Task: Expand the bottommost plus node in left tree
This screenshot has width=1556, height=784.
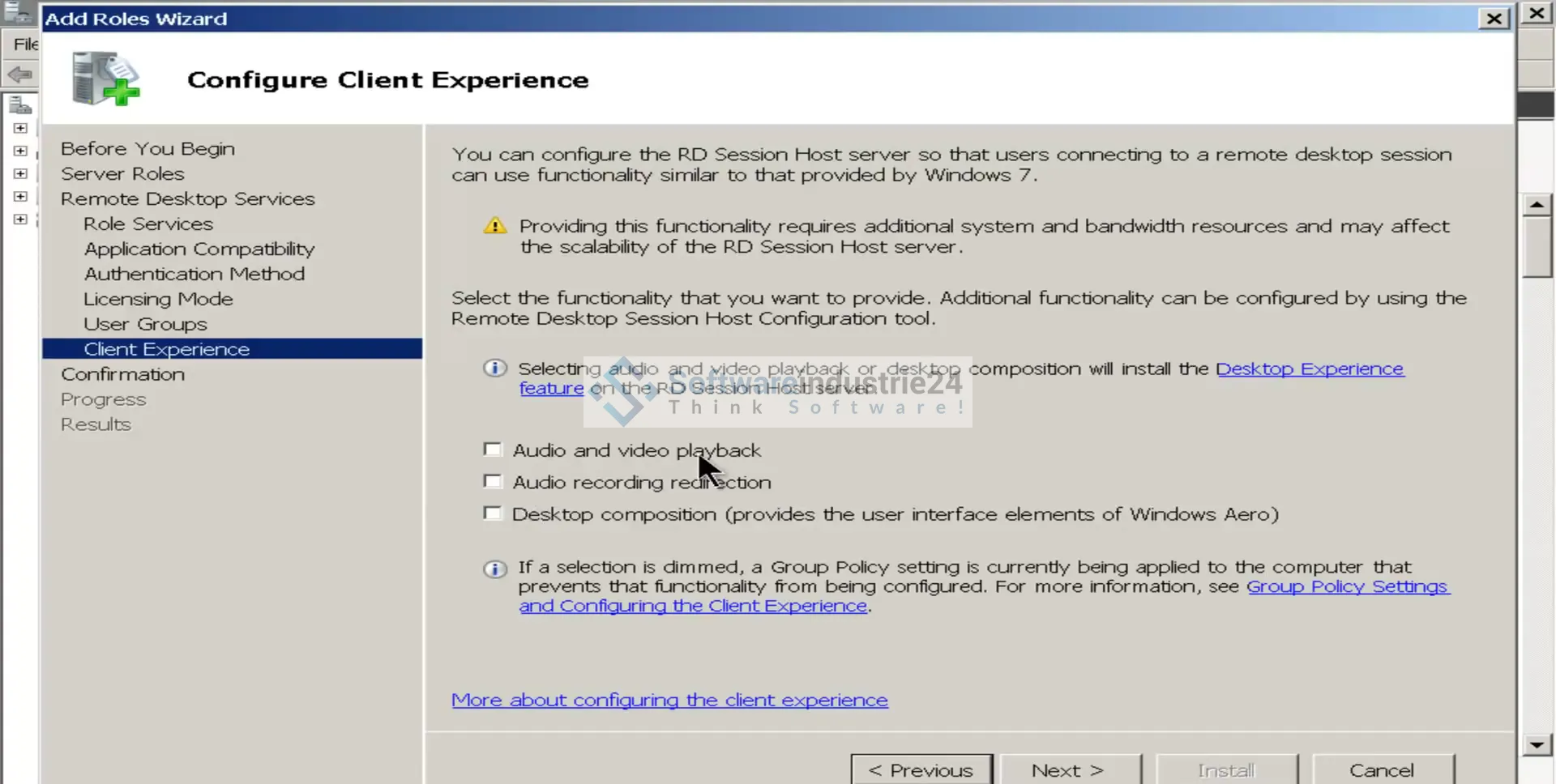Action: click(20, 219)
